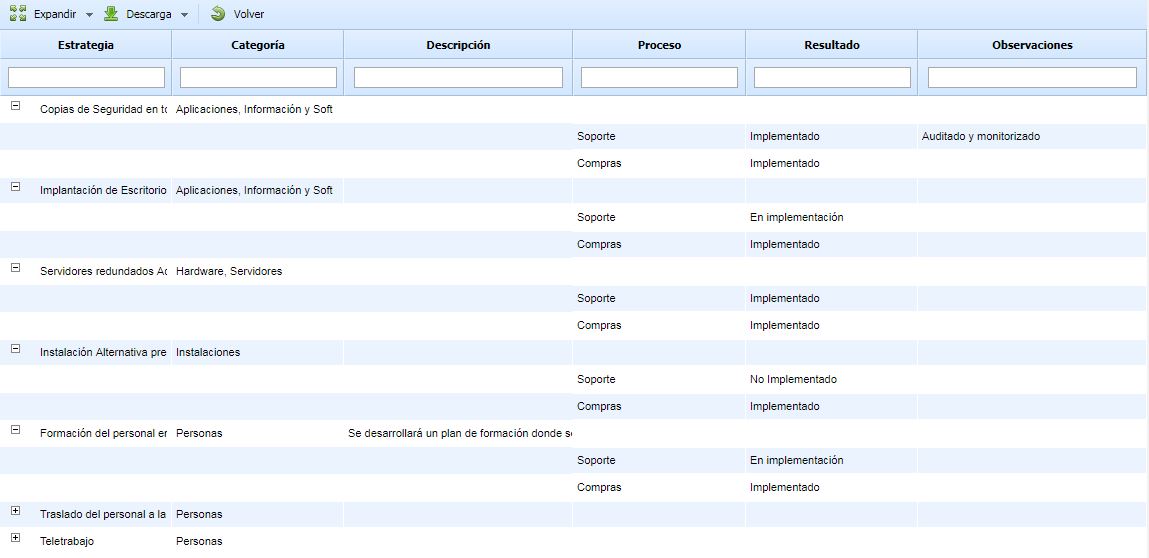Screen dimensions: 1149x558
Task: Collapse the Formación del personal row
Action: [15, 429]
